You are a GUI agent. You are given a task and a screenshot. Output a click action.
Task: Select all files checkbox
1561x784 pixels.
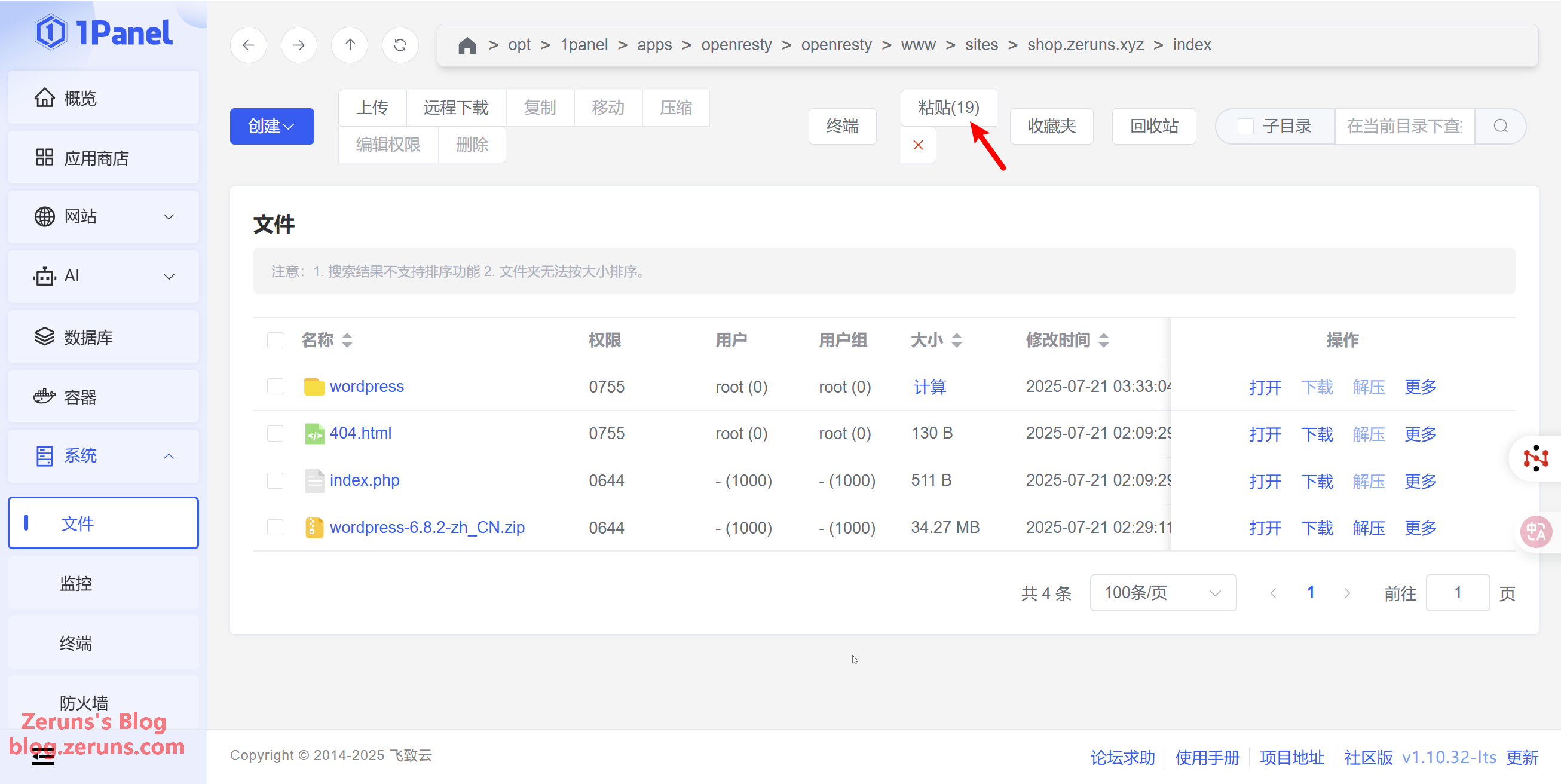pyautogui.click(x=275, y=340)
